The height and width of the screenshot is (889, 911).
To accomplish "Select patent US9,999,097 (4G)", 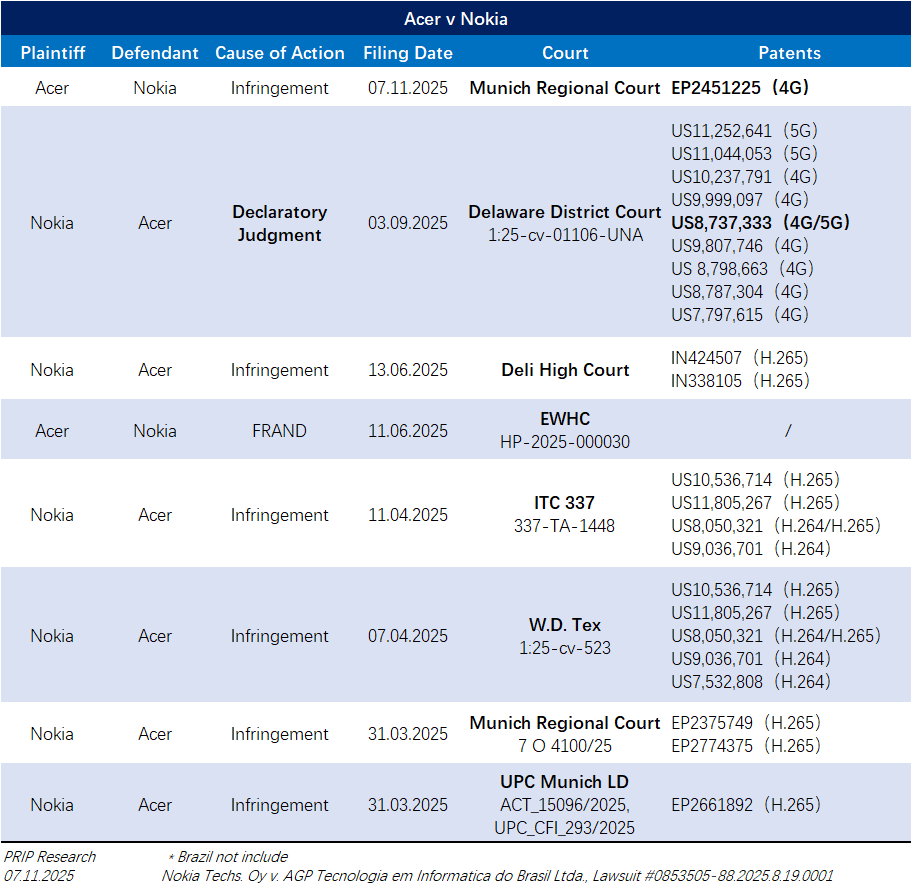I will point(740,200).
